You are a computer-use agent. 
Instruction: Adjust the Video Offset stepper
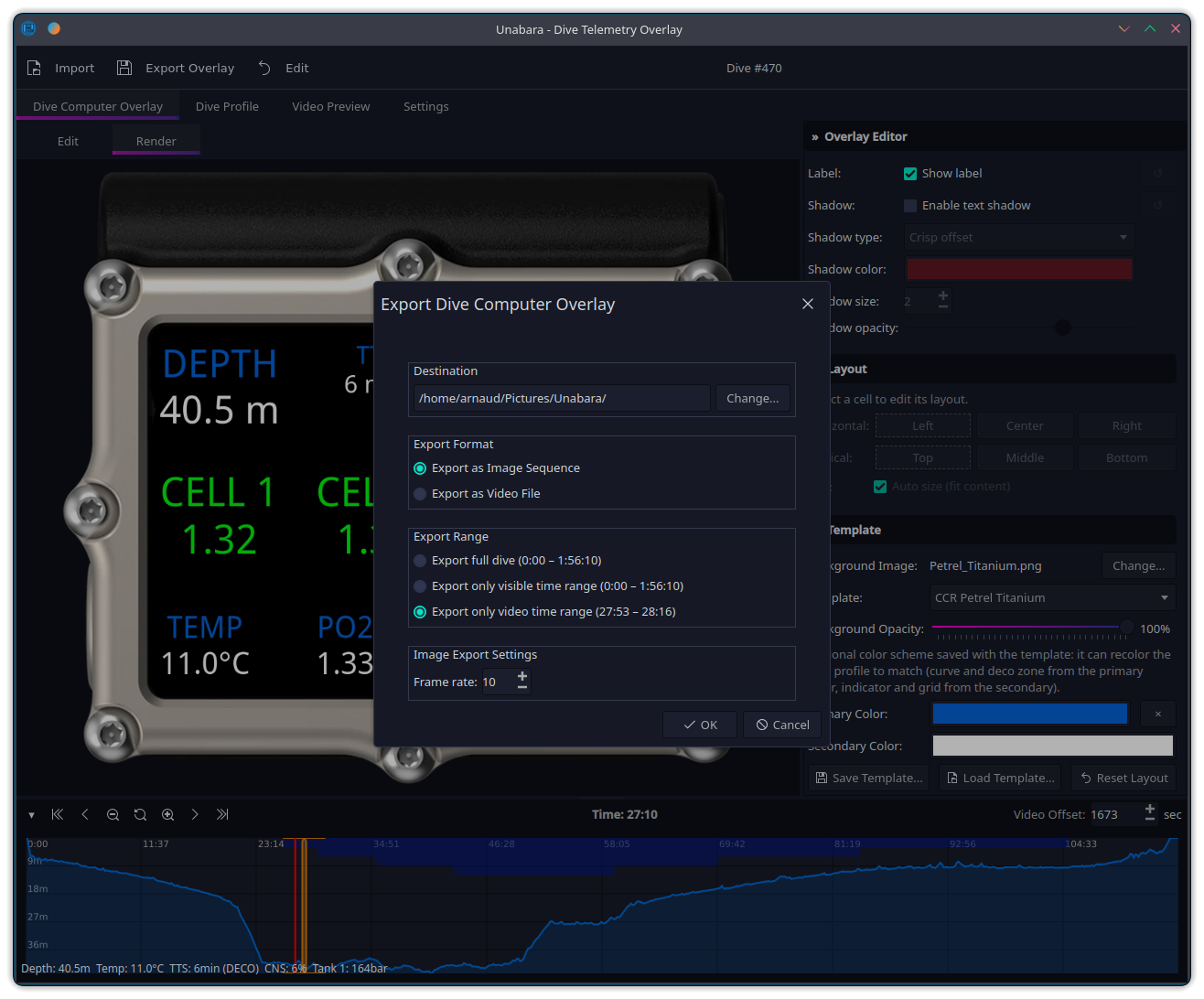click(x=1150, y=814)
